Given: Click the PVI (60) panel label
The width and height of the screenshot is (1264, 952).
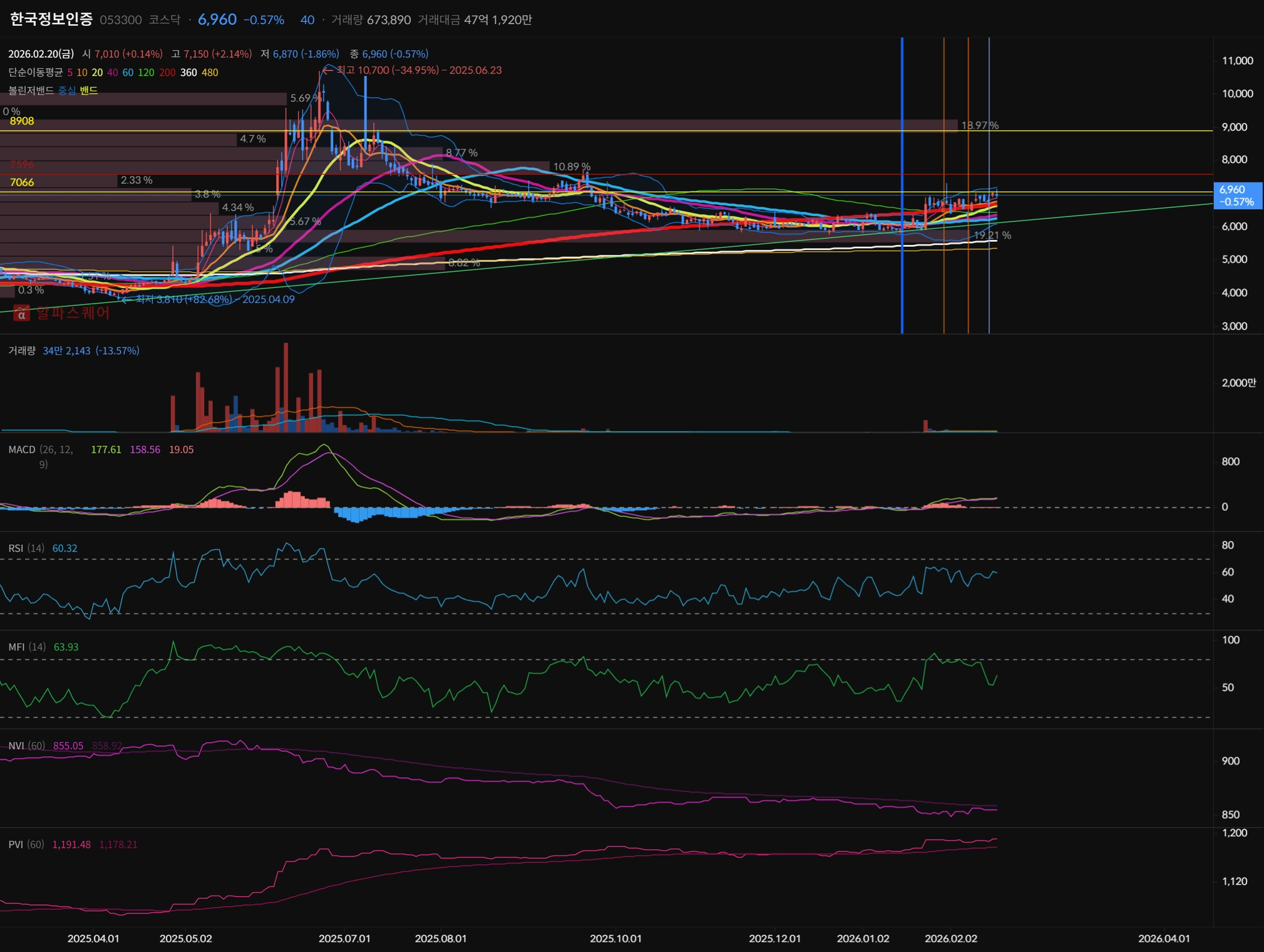Looking at the screenshot, I should (x=26, y=845).
